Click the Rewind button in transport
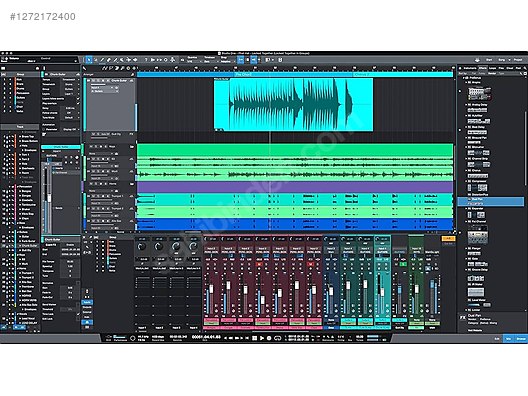The image size is (528, 396). tap(232, 338)
